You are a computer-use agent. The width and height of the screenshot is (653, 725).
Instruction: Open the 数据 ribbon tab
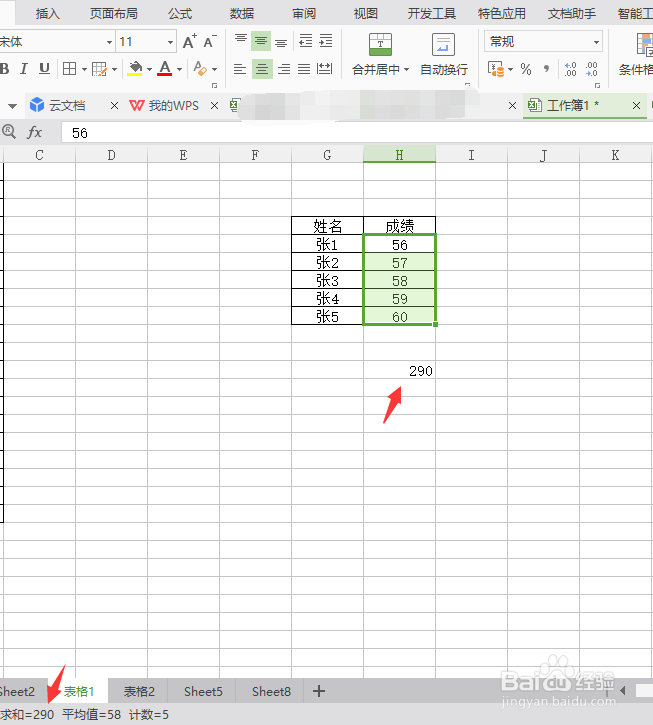click(242, 13)
